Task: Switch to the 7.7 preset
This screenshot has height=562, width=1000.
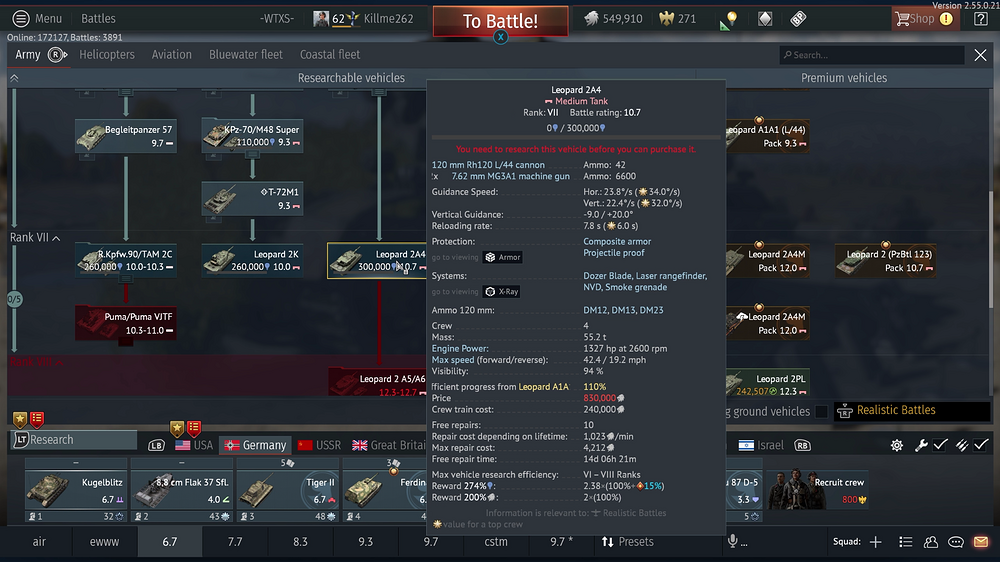Action: (x=235, y=542)
